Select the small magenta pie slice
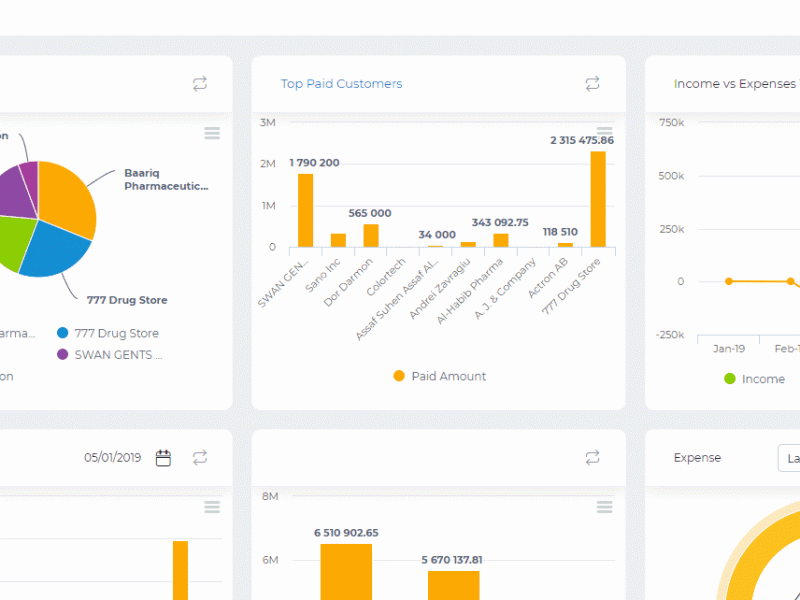800x600 pixels. tap(30, 180)
